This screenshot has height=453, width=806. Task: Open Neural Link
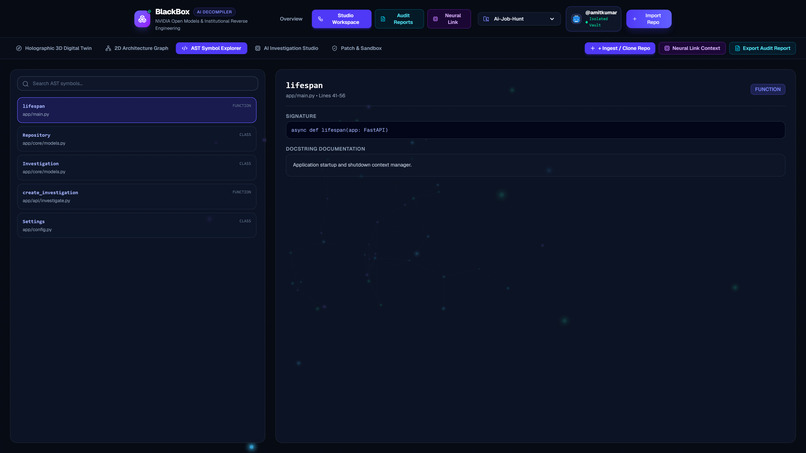[x=449, y=19]
